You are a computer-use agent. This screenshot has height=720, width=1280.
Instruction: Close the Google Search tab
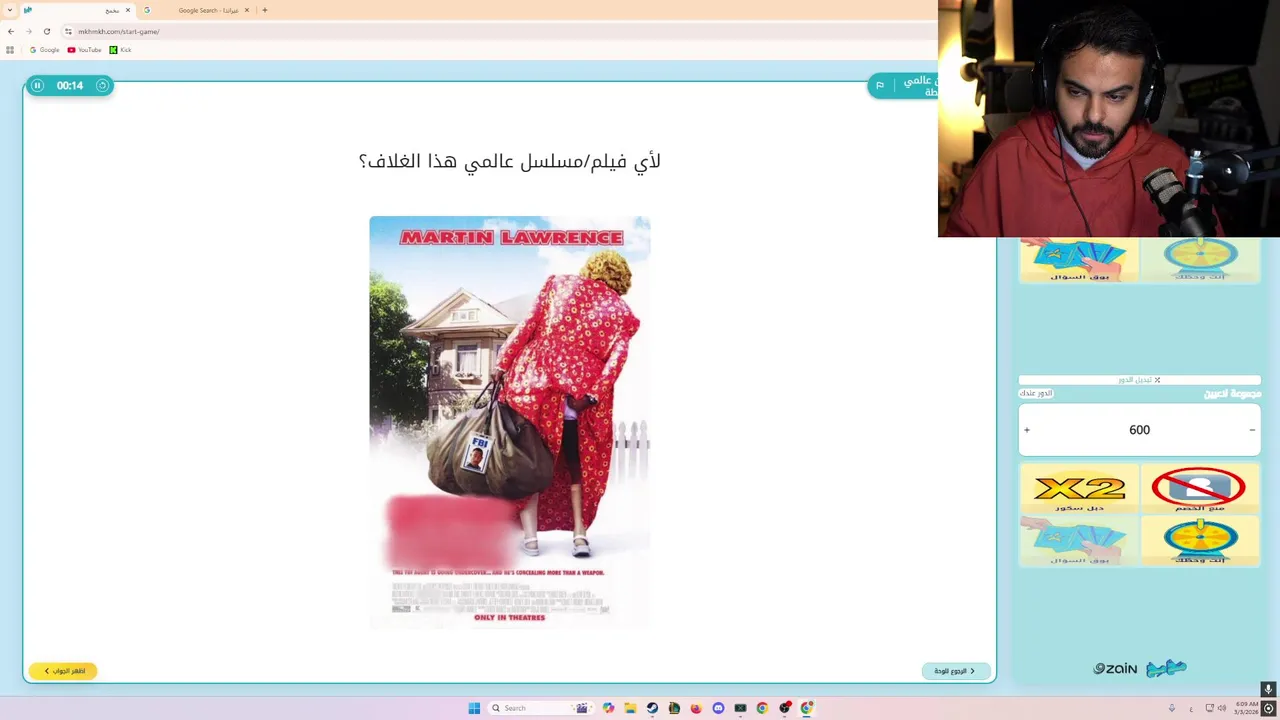click(248, 10)
